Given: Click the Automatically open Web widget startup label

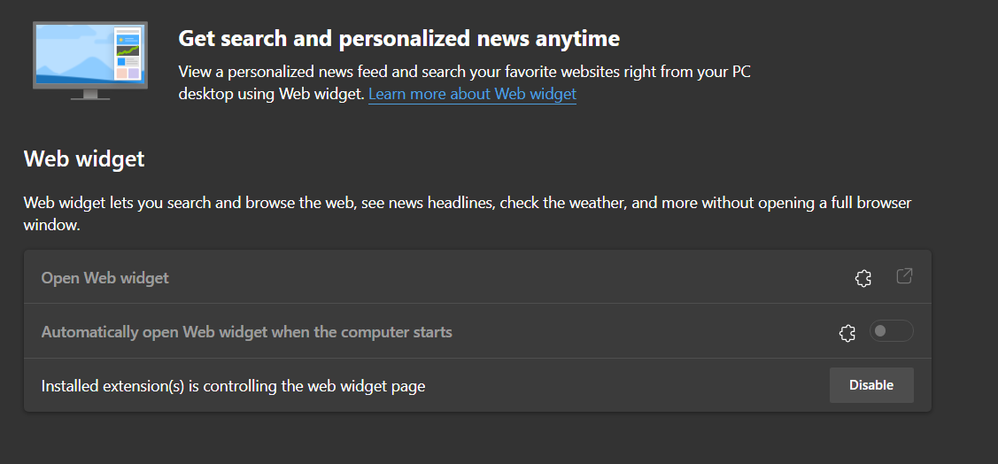Looking at the screenshot, I should [x=246, y=332].
